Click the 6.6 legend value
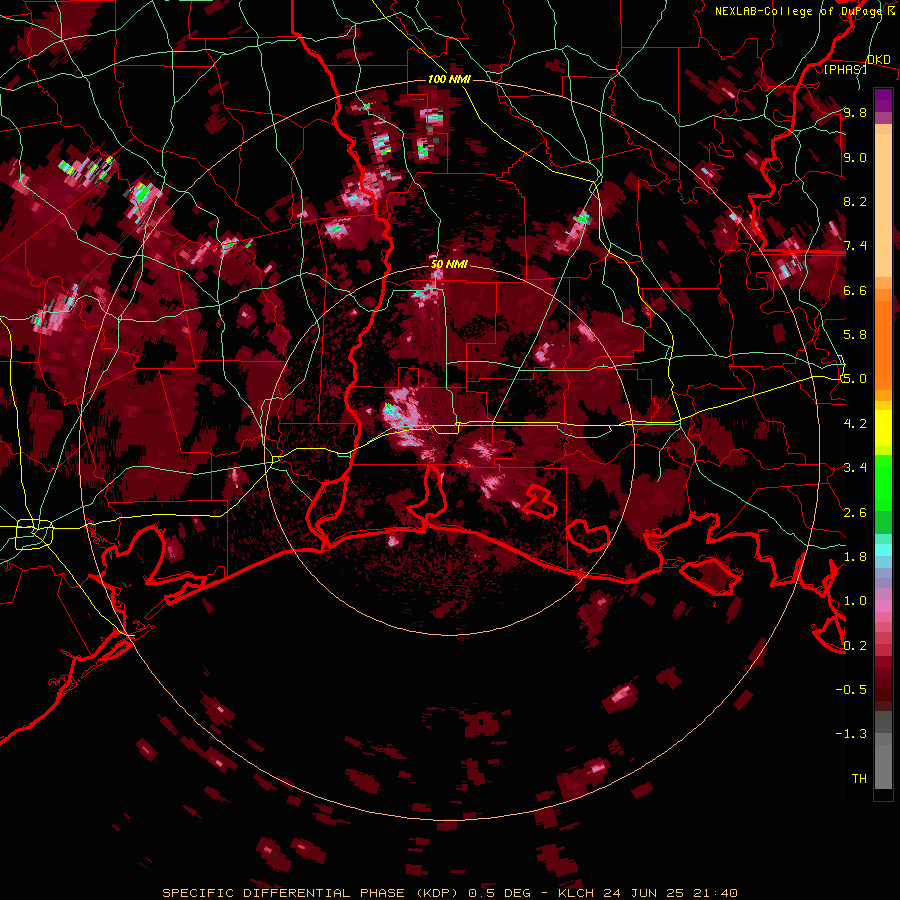Image resolution: width=900 pixels, height=900 pixels. pos(855,290)
